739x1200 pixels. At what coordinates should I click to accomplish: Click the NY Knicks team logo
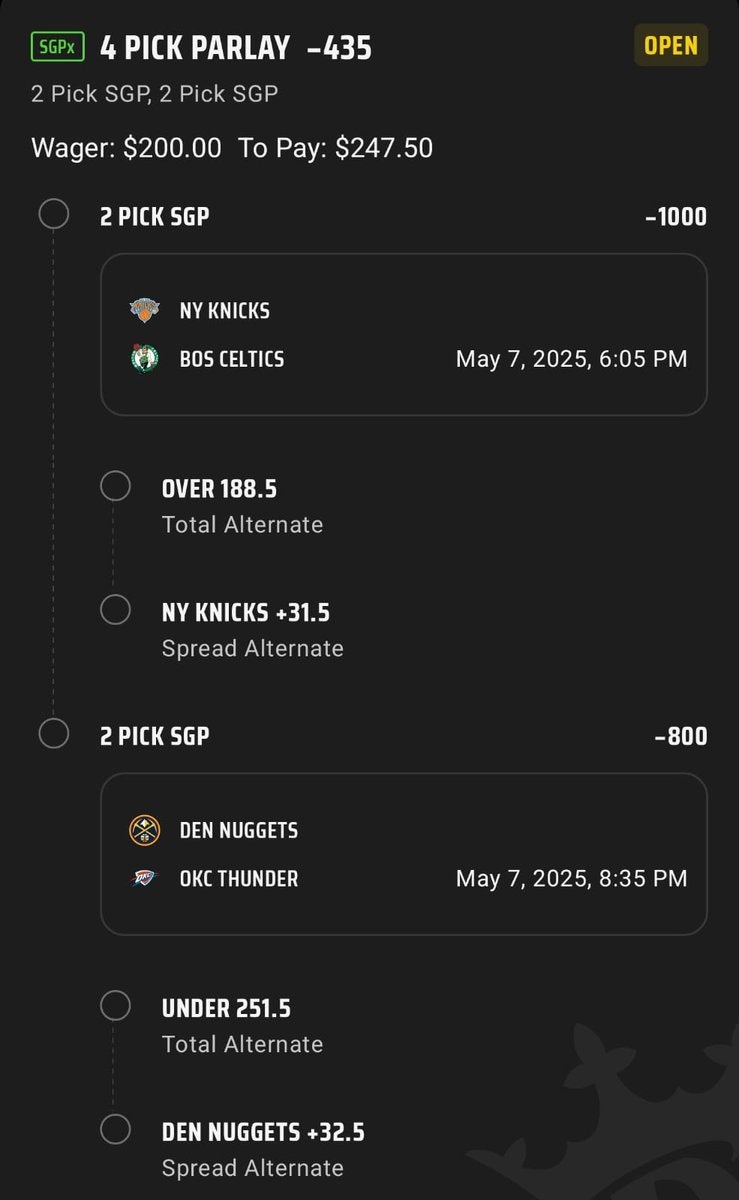click(x=145, y=310)
